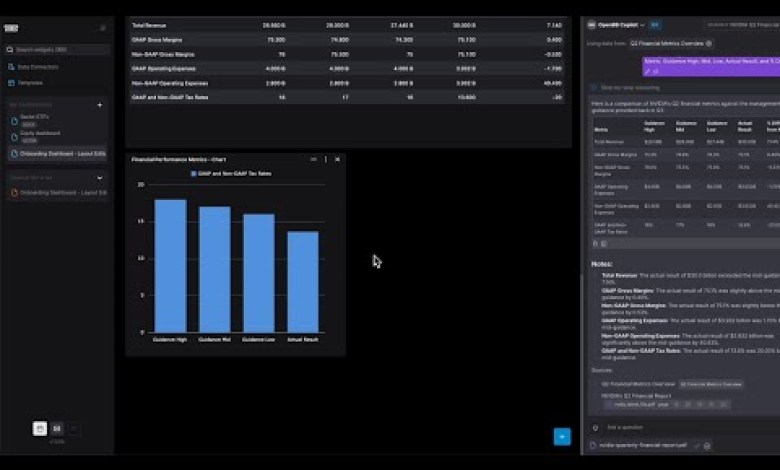Click the blue add widget button
Screen dimensions: 780x470
tap(562, 437)
